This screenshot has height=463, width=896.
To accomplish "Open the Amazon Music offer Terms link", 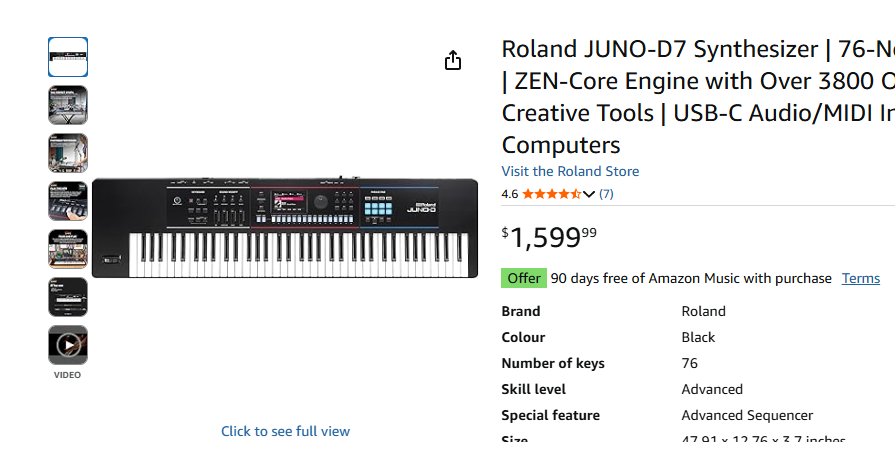I will coord(861,278).
